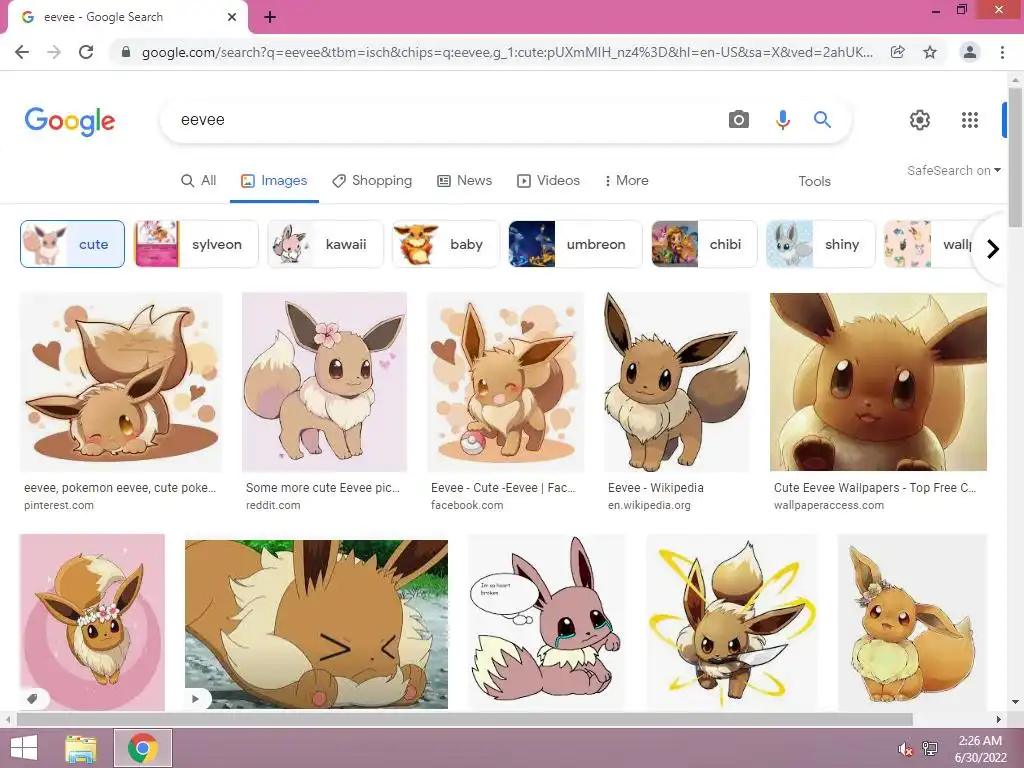Open the facebook.com Cute Eevee image
This screenshot has width=1024, height=768.
tap(505, 382)
